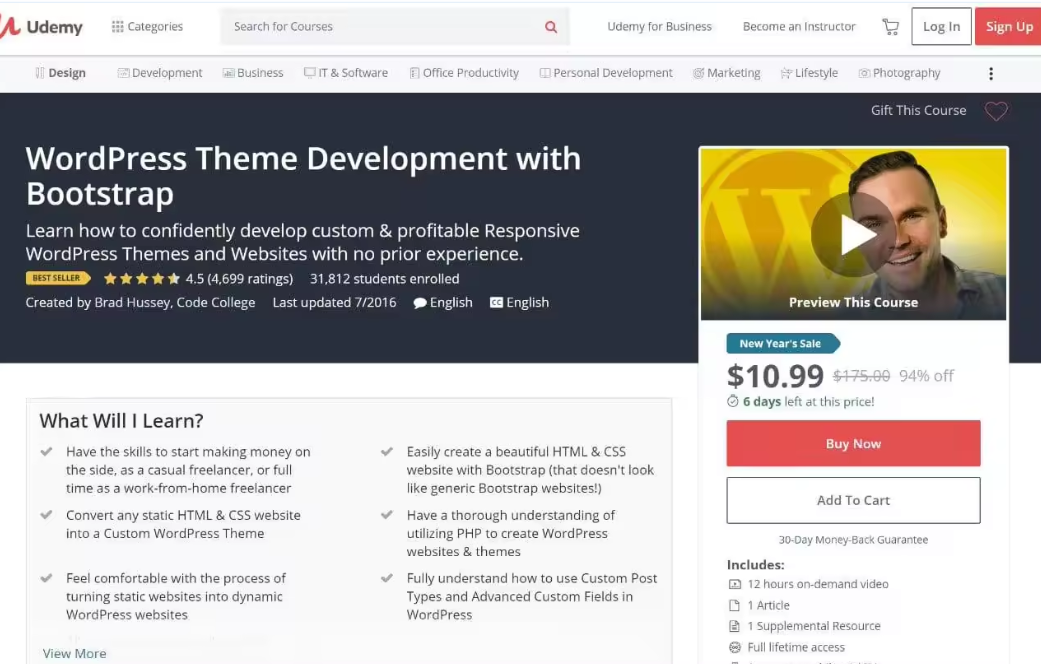
Task: Click checkmark beside 'Feel comfortable with the process'
Action: click(46, 578)
